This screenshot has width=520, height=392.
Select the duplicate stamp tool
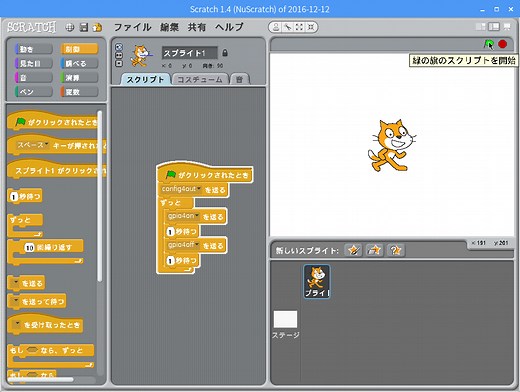point(276,27)
